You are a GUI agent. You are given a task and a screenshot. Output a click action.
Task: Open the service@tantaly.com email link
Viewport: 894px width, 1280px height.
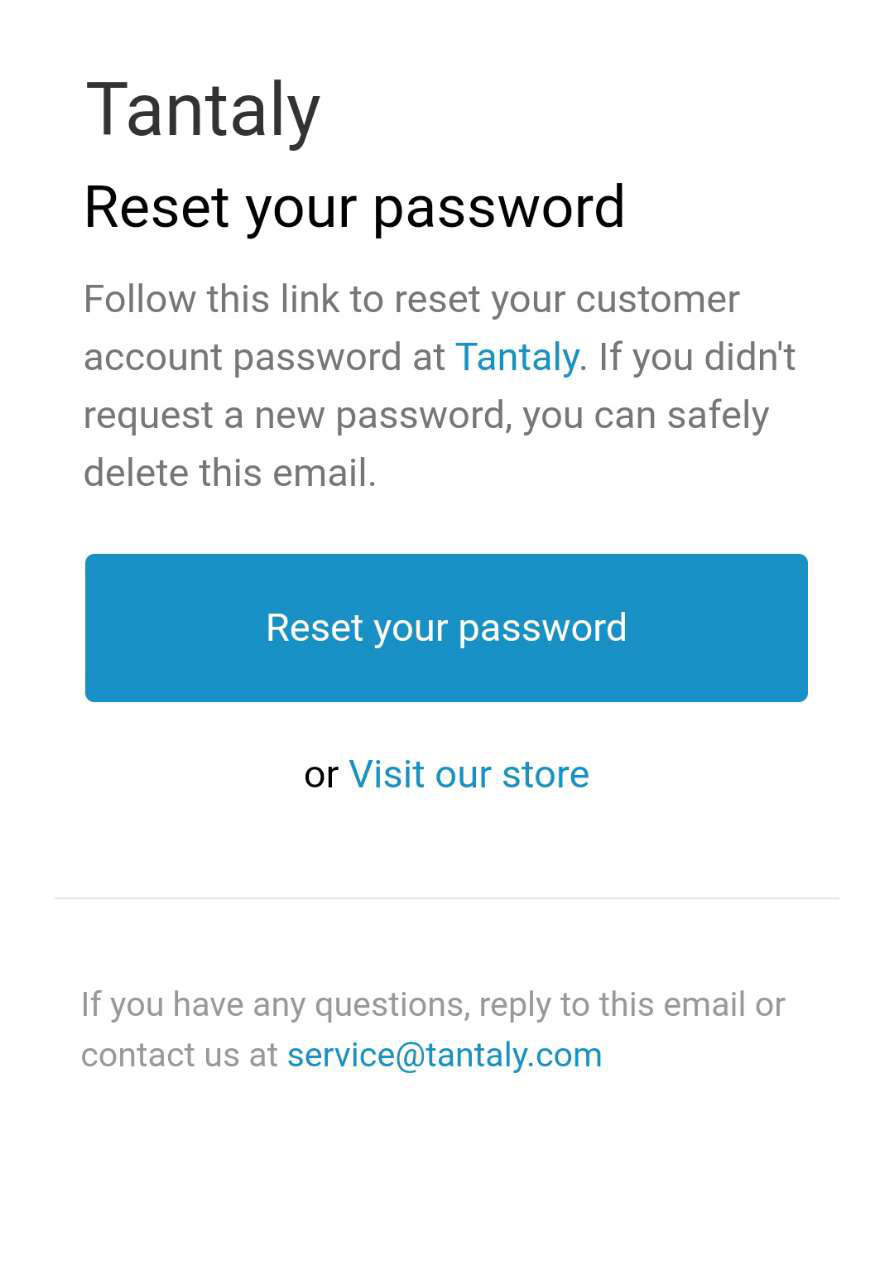pyautogui.click(x=444, y=1055)
